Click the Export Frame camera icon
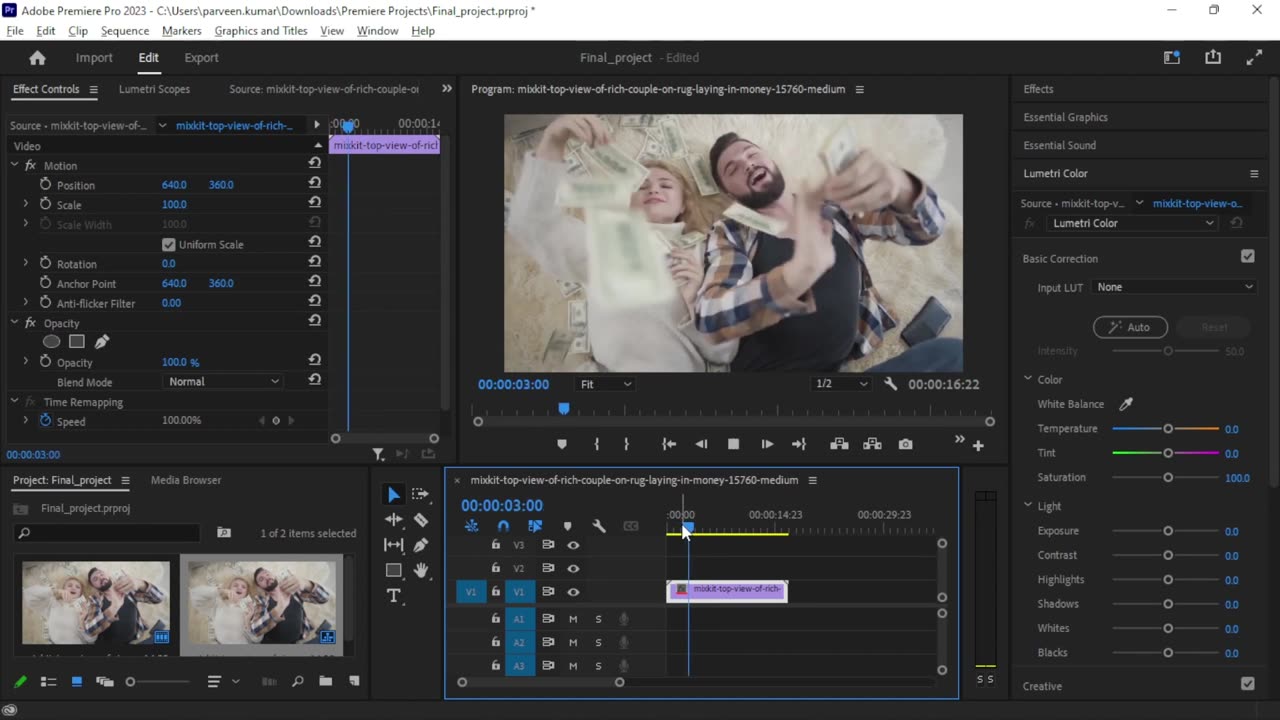Screen dimensions: 1280x720 [905, 444]
